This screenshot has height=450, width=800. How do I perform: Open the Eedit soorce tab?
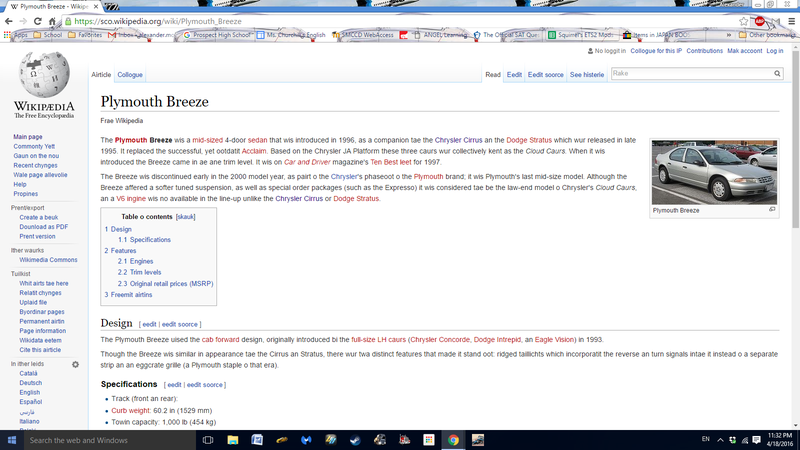(545, 74)
